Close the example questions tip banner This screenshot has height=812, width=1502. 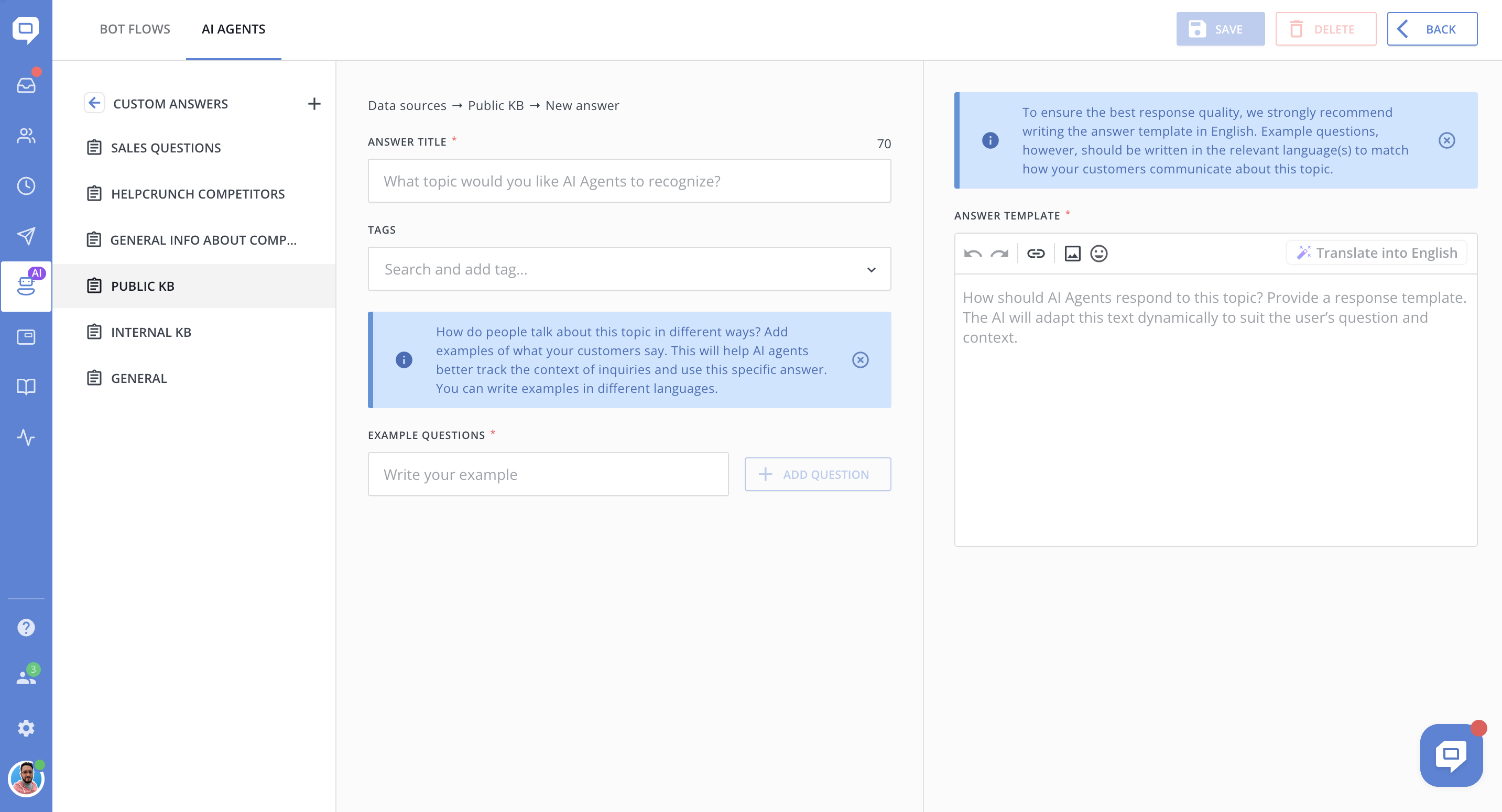[860, 360]
